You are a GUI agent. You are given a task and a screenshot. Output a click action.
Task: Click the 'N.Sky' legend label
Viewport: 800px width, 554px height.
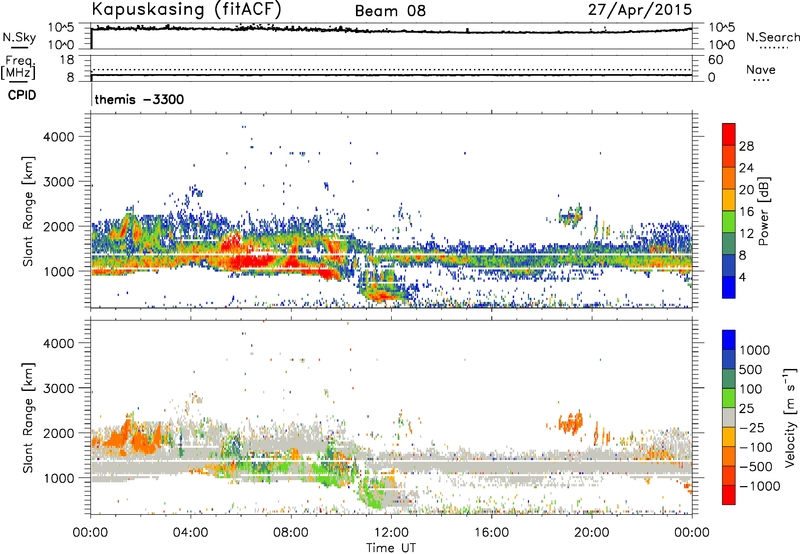19,37
